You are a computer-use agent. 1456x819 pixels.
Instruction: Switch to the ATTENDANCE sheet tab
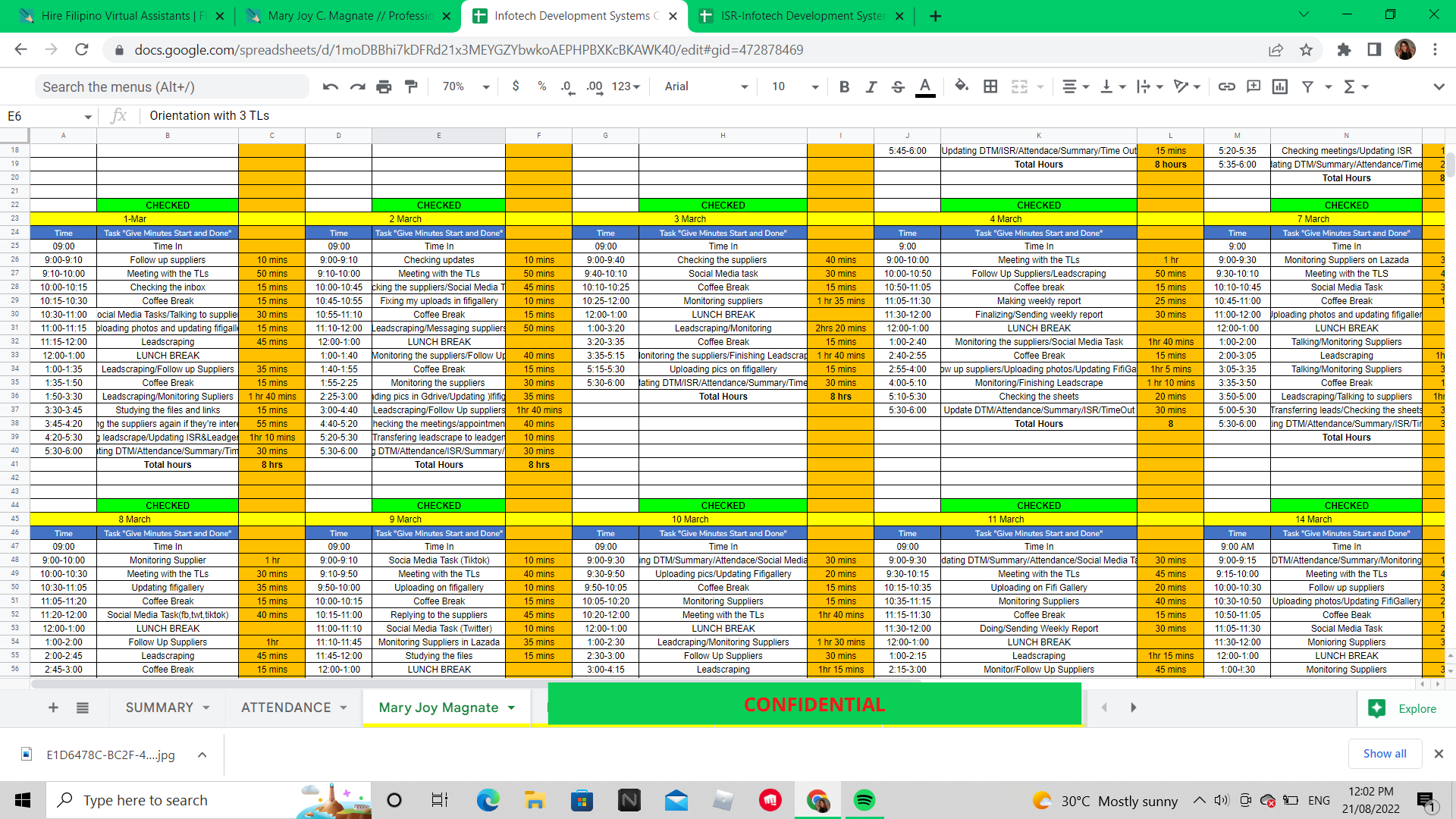286,708
